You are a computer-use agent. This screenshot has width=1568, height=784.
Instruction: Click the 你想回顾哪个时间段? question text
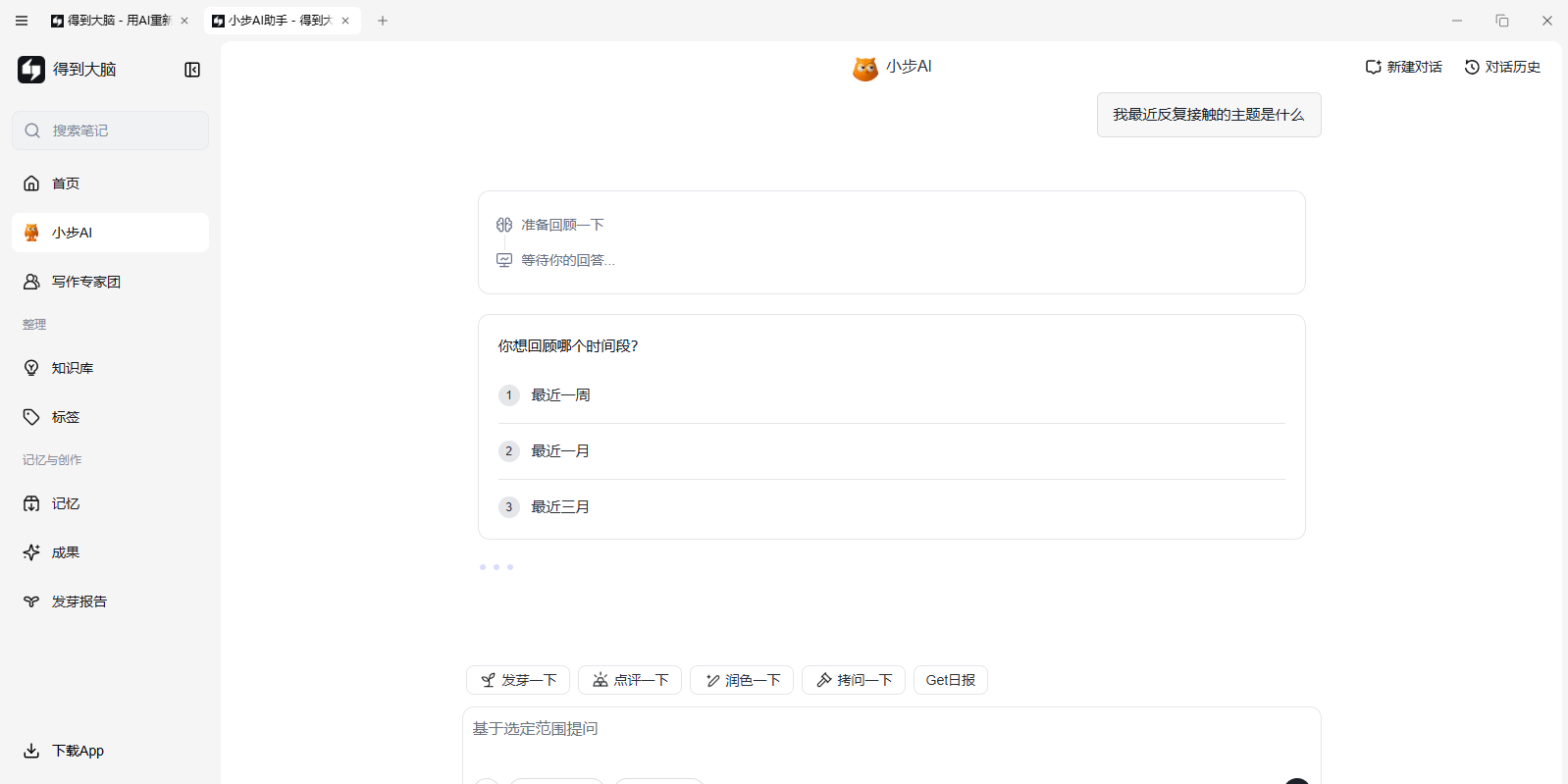click(568, 345)
